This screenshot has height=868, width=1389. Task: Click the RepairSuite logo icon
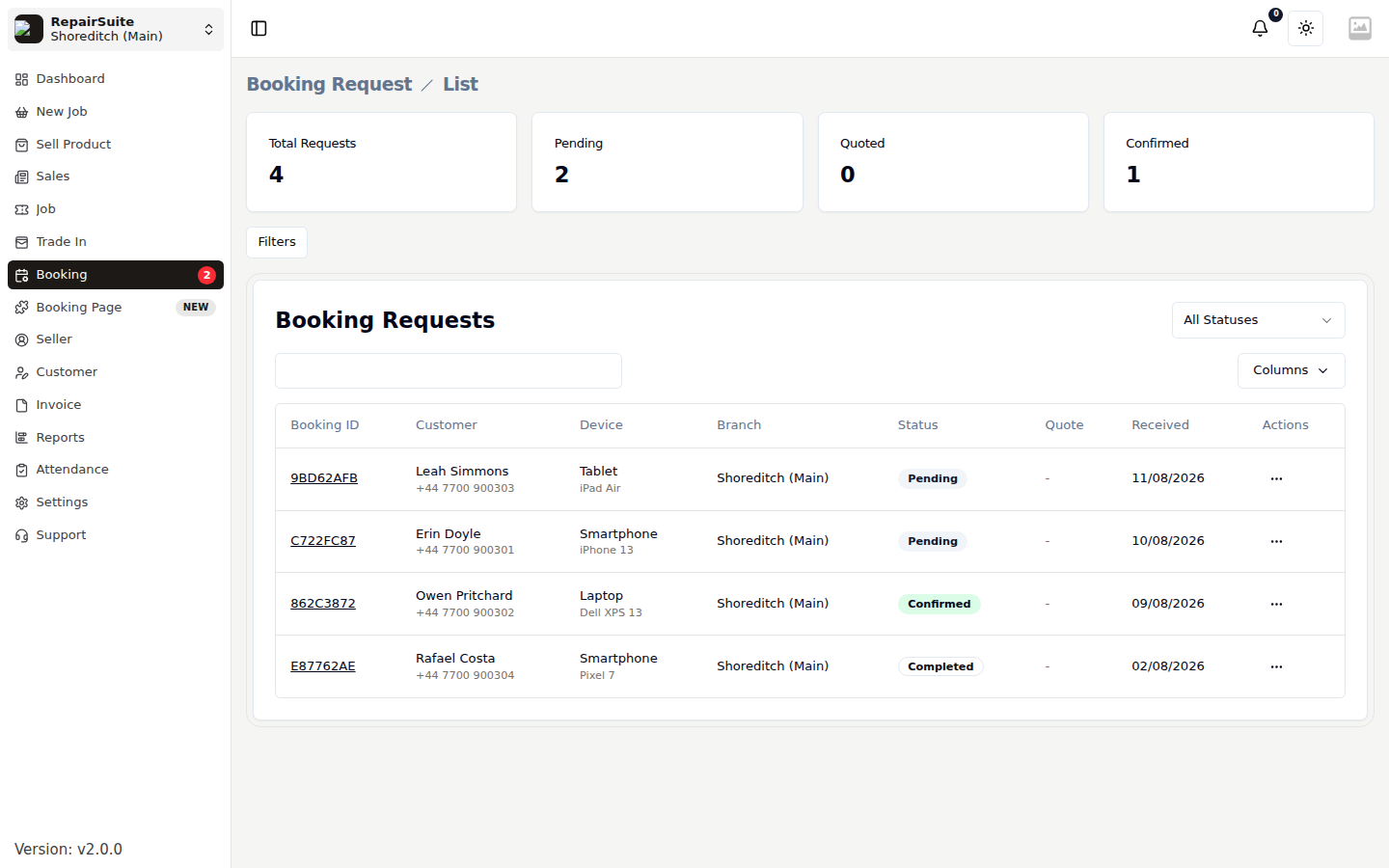pyautogui.click(x=29, y=29)
